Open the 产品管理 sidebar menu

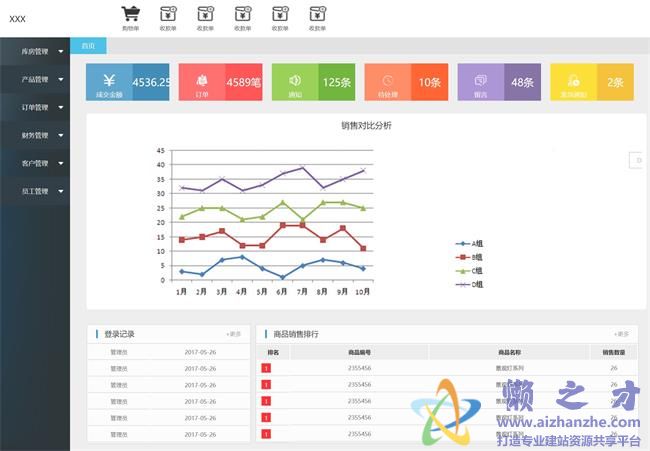(35, 79)
